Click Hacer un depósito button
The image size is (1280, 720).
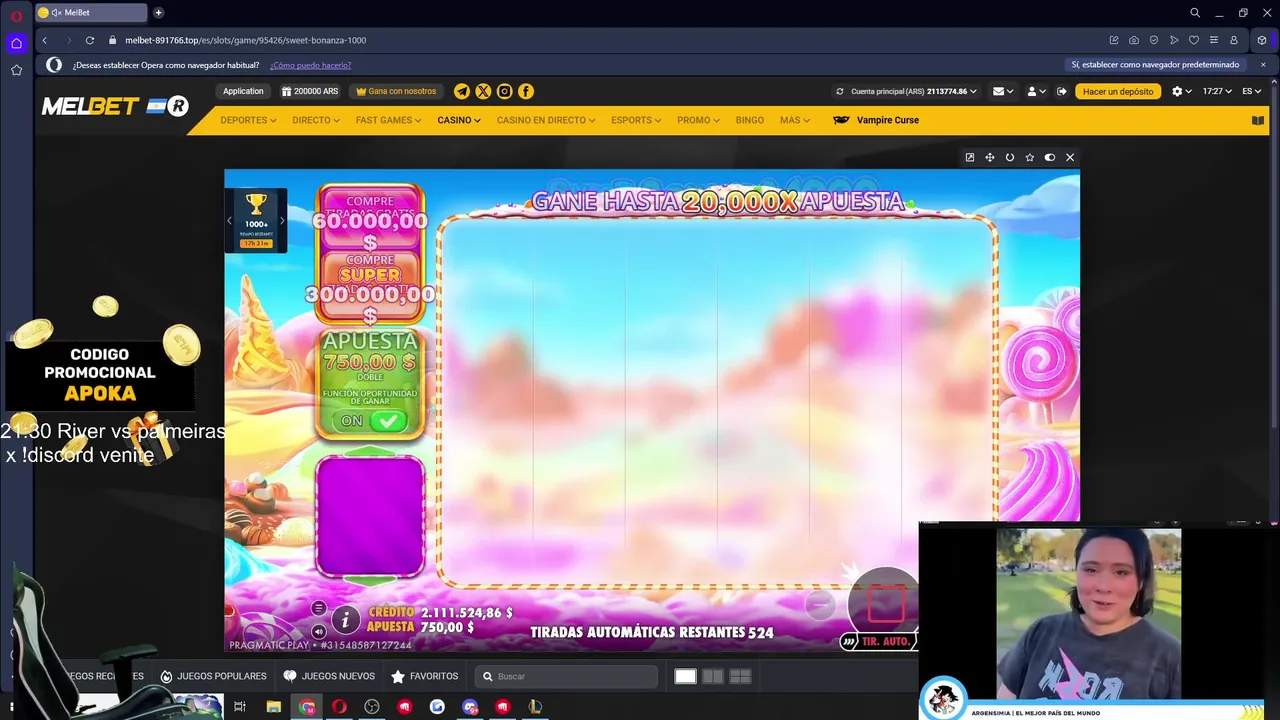tap(1117, 91)
